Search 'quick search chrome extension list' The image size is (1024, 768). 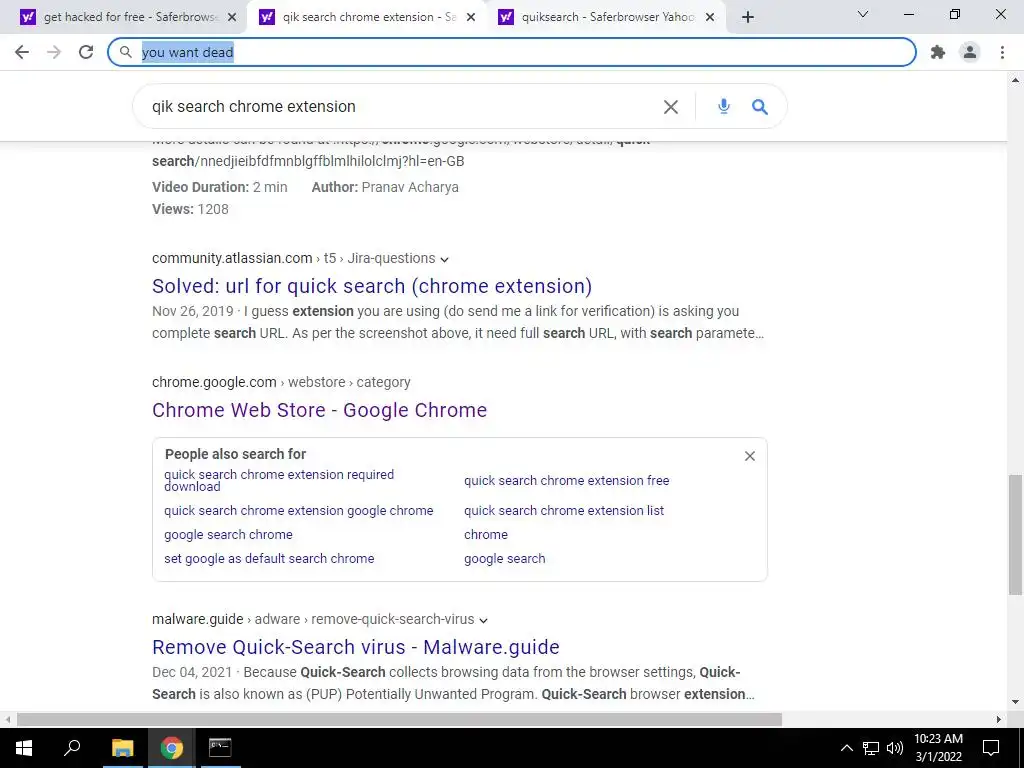[564, 511]
